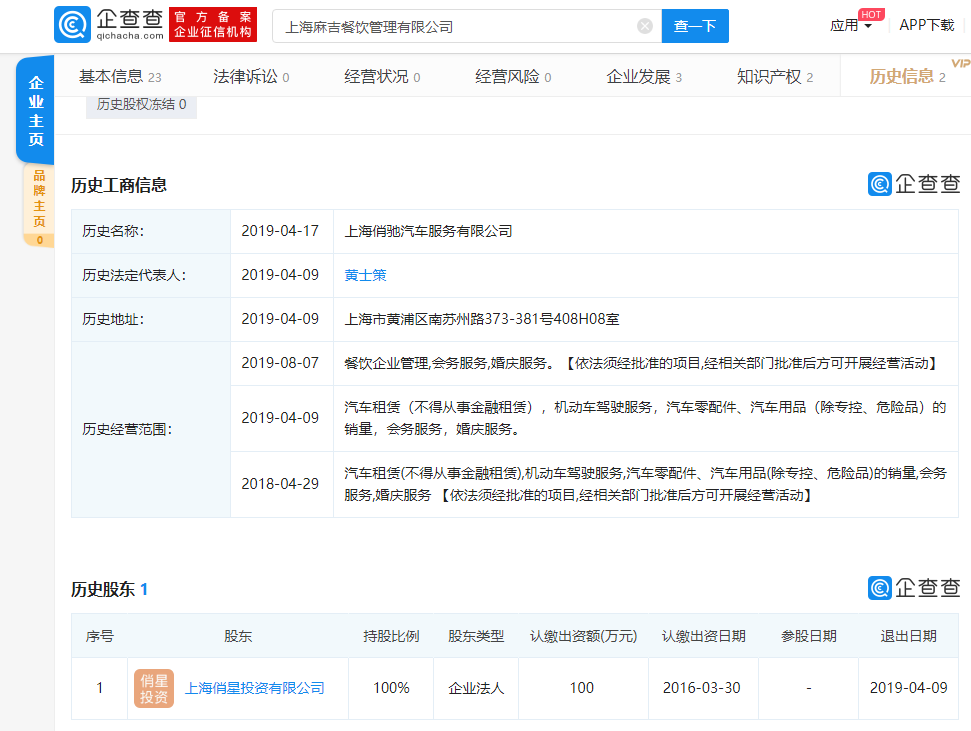Viewport: 971px width, 731px height.
Task: Switch to the 基本信息 tab
Action: pos(120,77)
